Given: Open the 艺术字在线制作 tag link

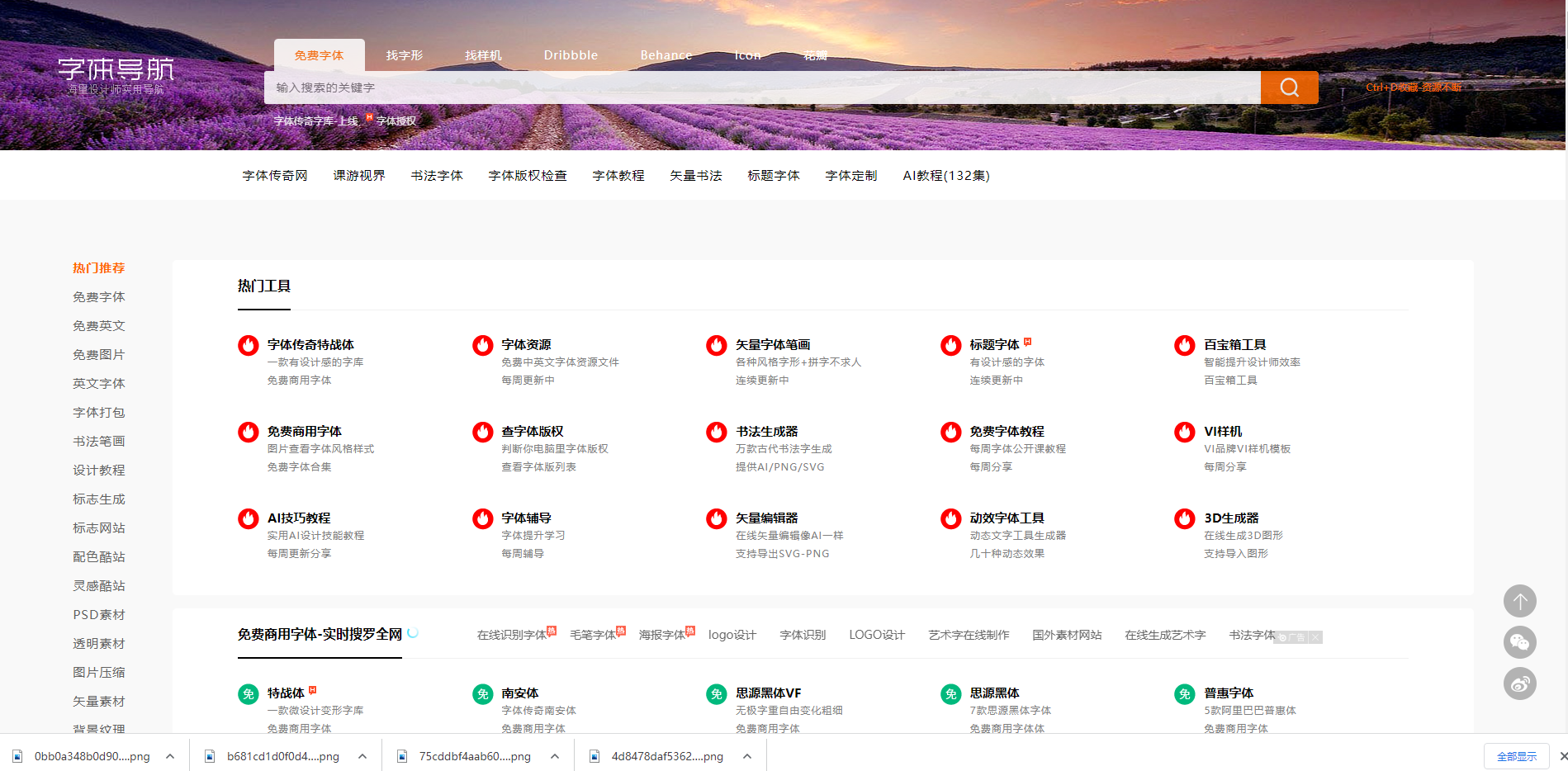Looking at the screenshot, I should (x=969, y=635).
